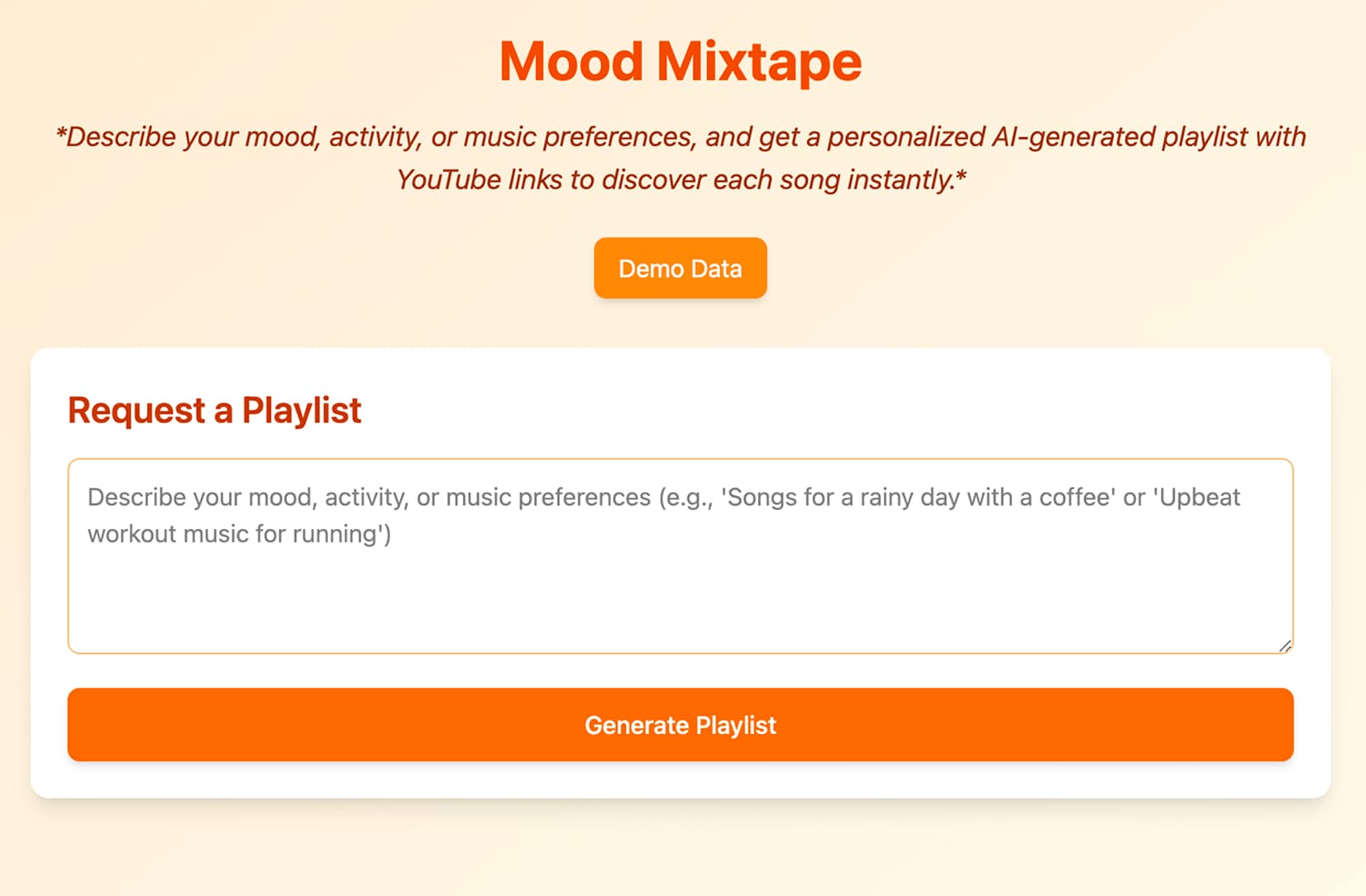Click the Demo Data button
This screenshot has width=1366, height=896.
coord(680,269)
